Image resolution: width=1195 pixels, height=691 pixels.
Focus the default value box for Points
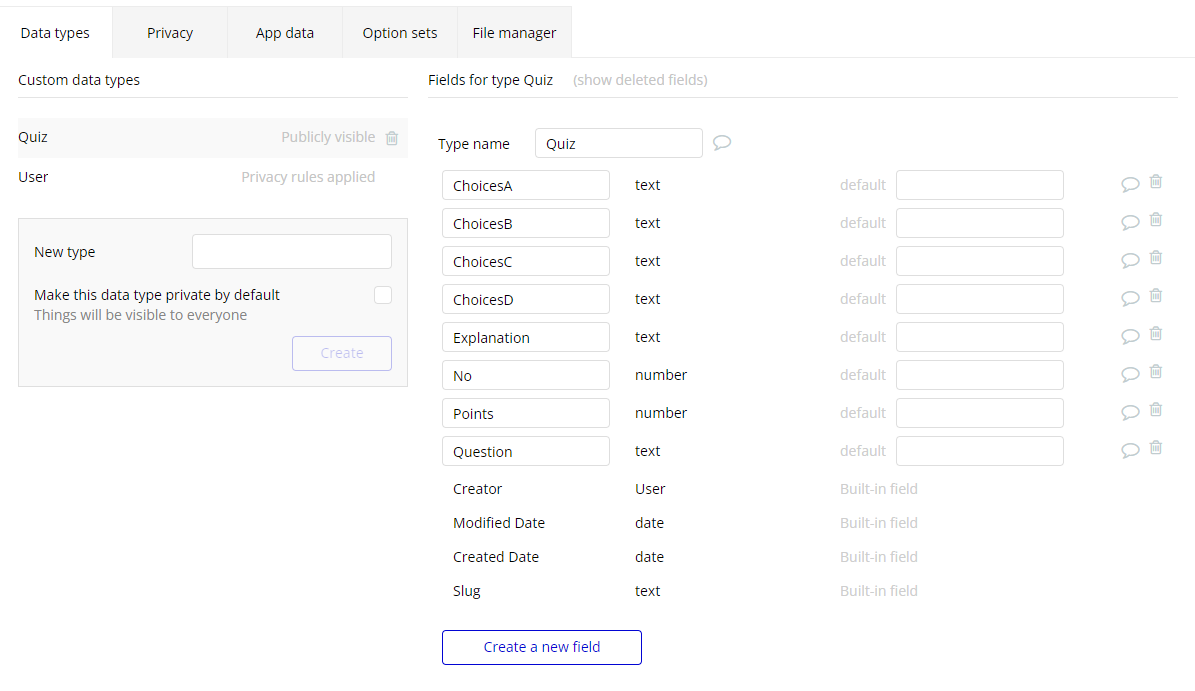[x=979, y=413]
